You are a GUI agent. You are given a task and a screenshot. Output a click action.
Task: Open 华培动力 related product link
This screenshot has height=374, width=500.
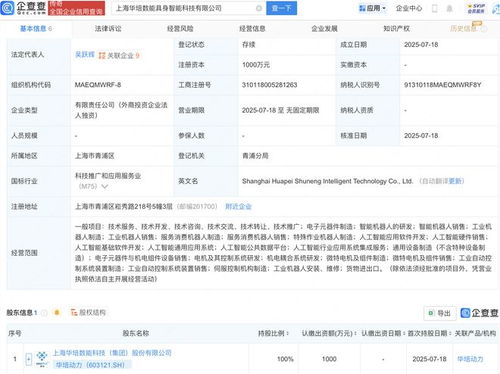(x=470, y=359)
